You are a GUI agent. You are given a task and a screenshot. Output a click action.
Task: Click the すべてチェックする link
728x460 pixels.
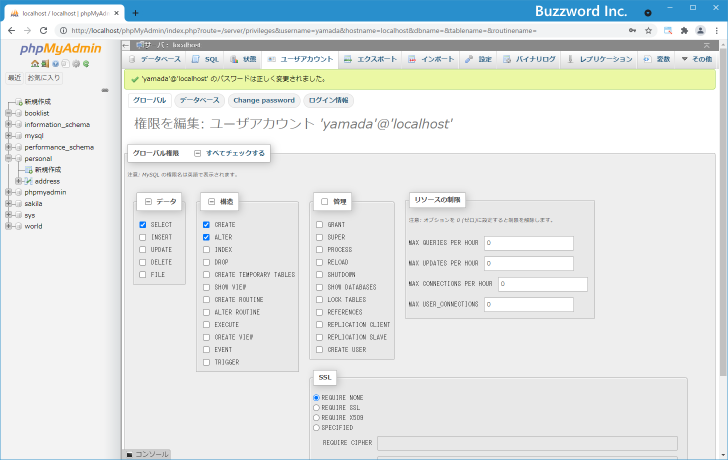[235, 153]
